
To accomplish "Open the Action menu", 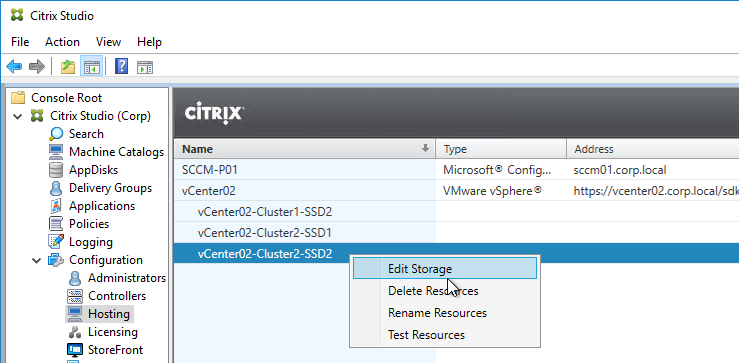I will tap(62, 42).
